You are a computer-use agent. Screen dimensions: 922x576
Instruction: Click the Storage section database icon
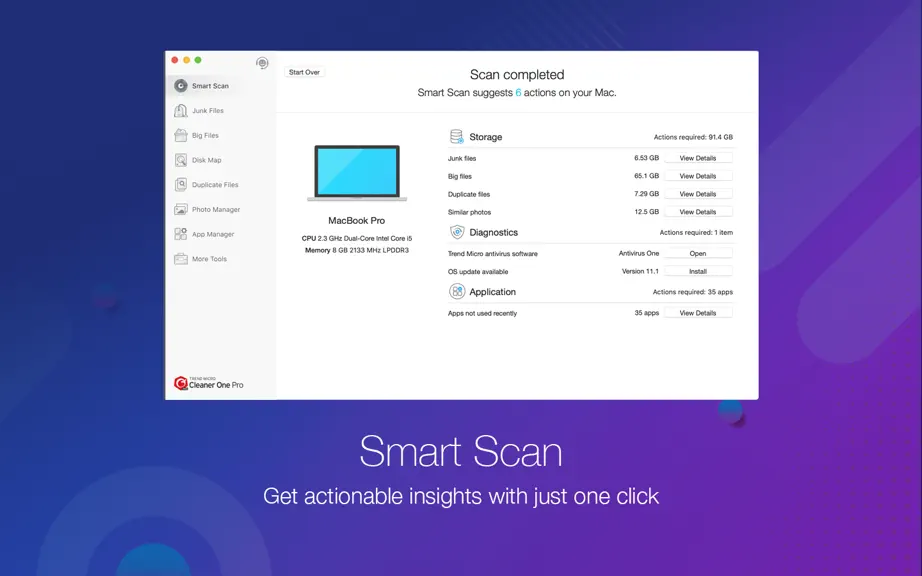[457, 137]
